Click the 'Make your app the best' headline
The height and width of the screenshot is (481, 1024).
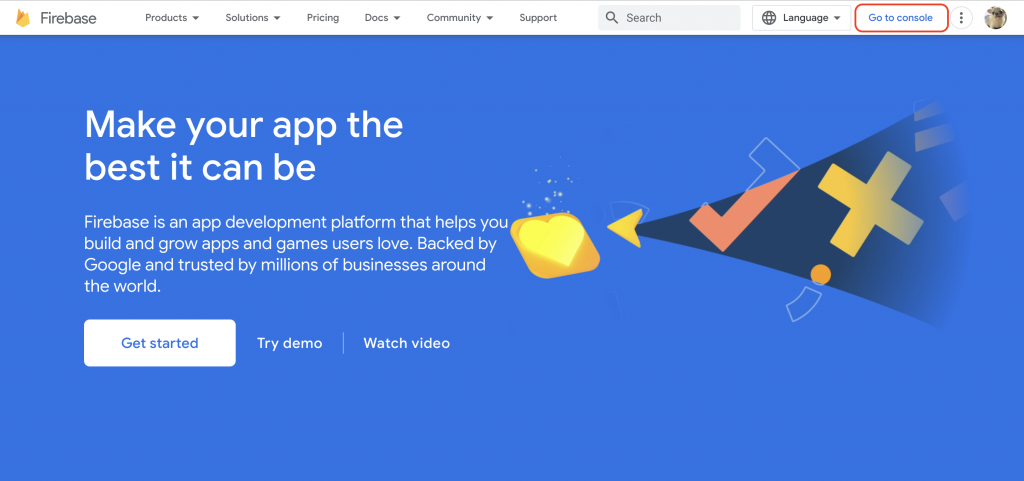[244, 146]
